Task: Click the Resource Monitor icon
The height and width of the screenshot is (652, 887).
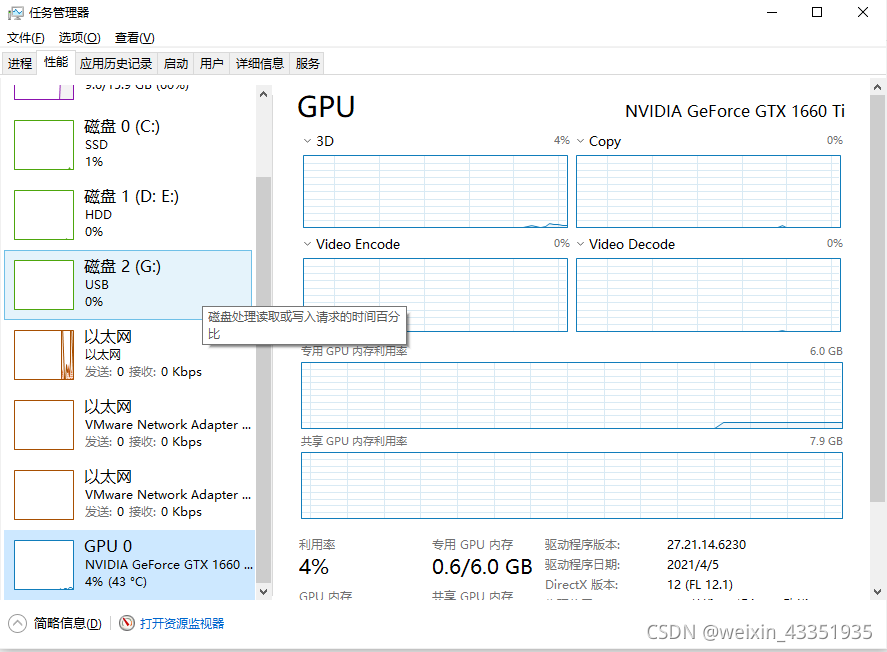Action: (127, 623)
